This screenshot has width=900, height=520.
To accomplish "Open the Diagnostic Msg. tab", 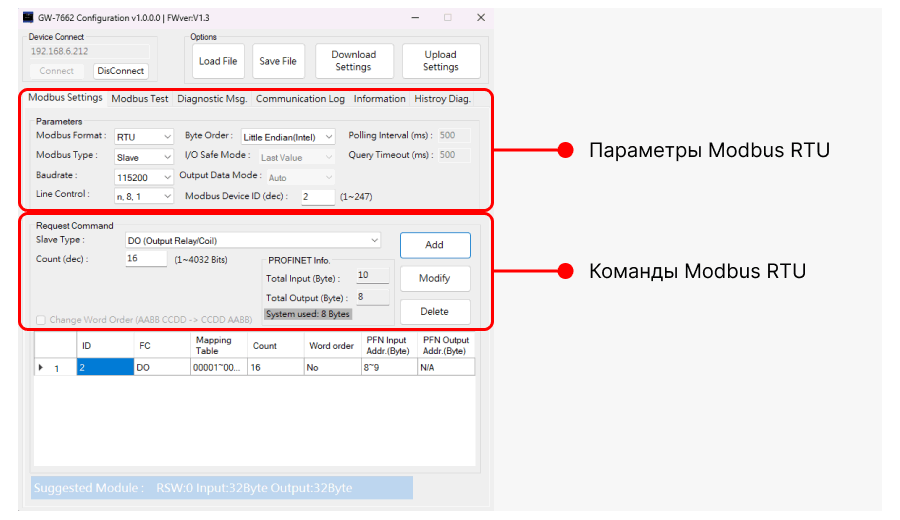I will coord(212,99).
